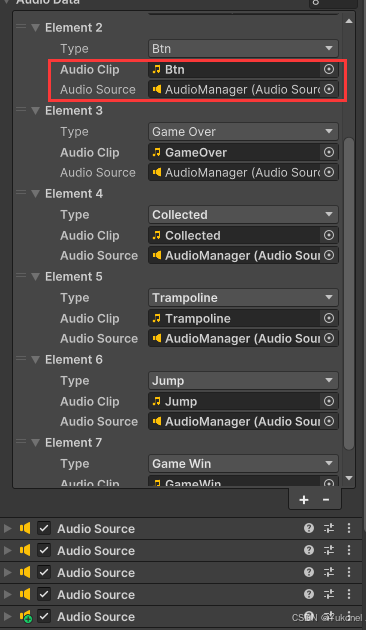Open help for first Audio Source component
The image size is (366, 630).
pyautogui.click(x=309, y=528)
